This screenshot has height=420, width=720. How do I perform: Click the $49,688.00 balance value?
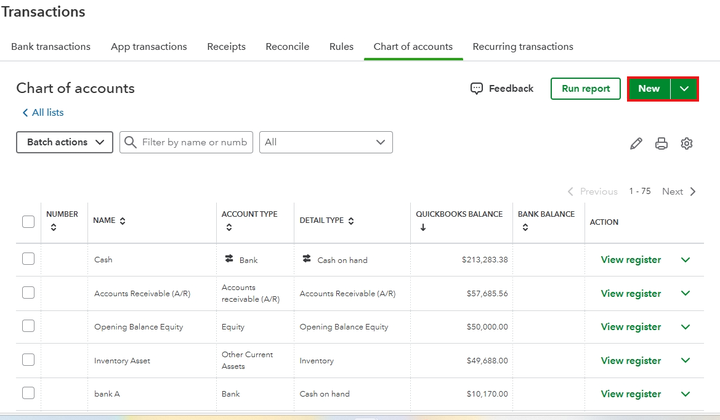tap(487, 361)
